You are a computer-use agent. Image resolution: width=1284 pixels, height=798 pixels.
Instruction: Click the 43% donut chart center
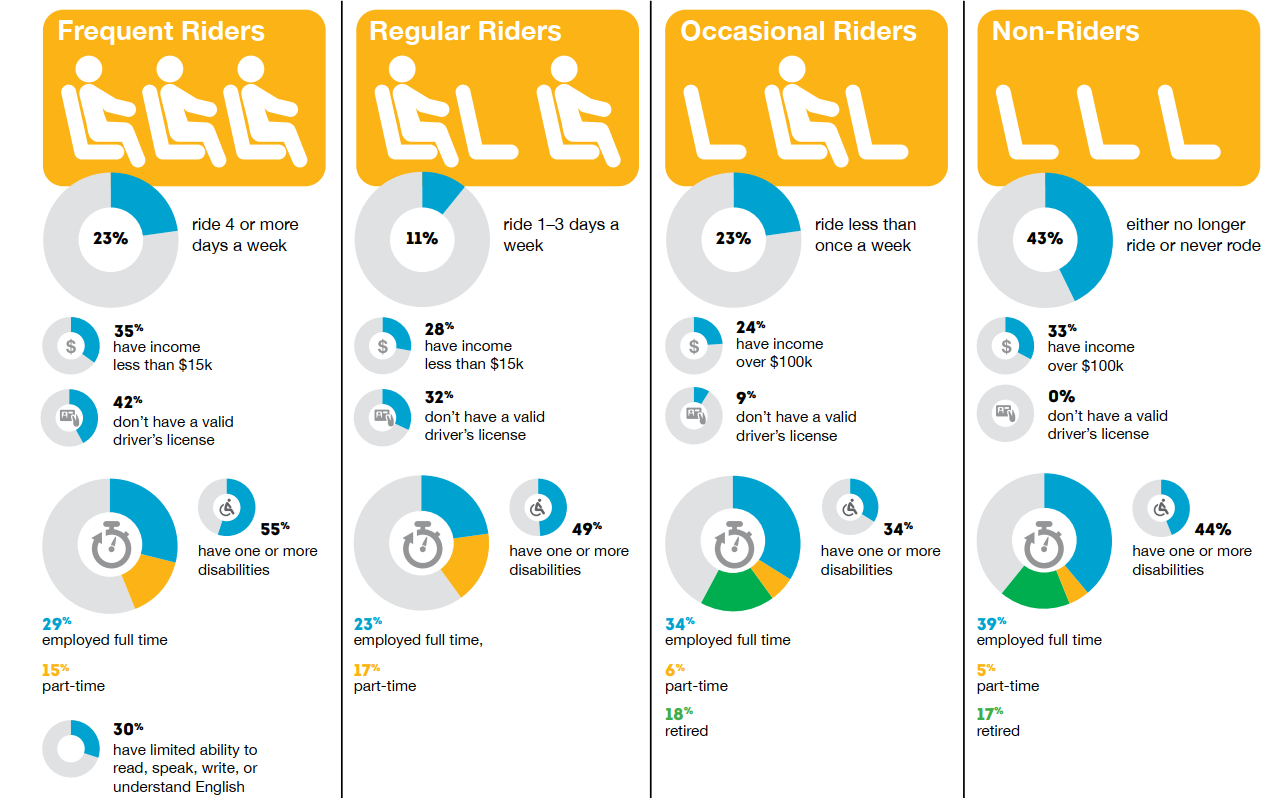pyautogui.click(x=1044, y=239)
